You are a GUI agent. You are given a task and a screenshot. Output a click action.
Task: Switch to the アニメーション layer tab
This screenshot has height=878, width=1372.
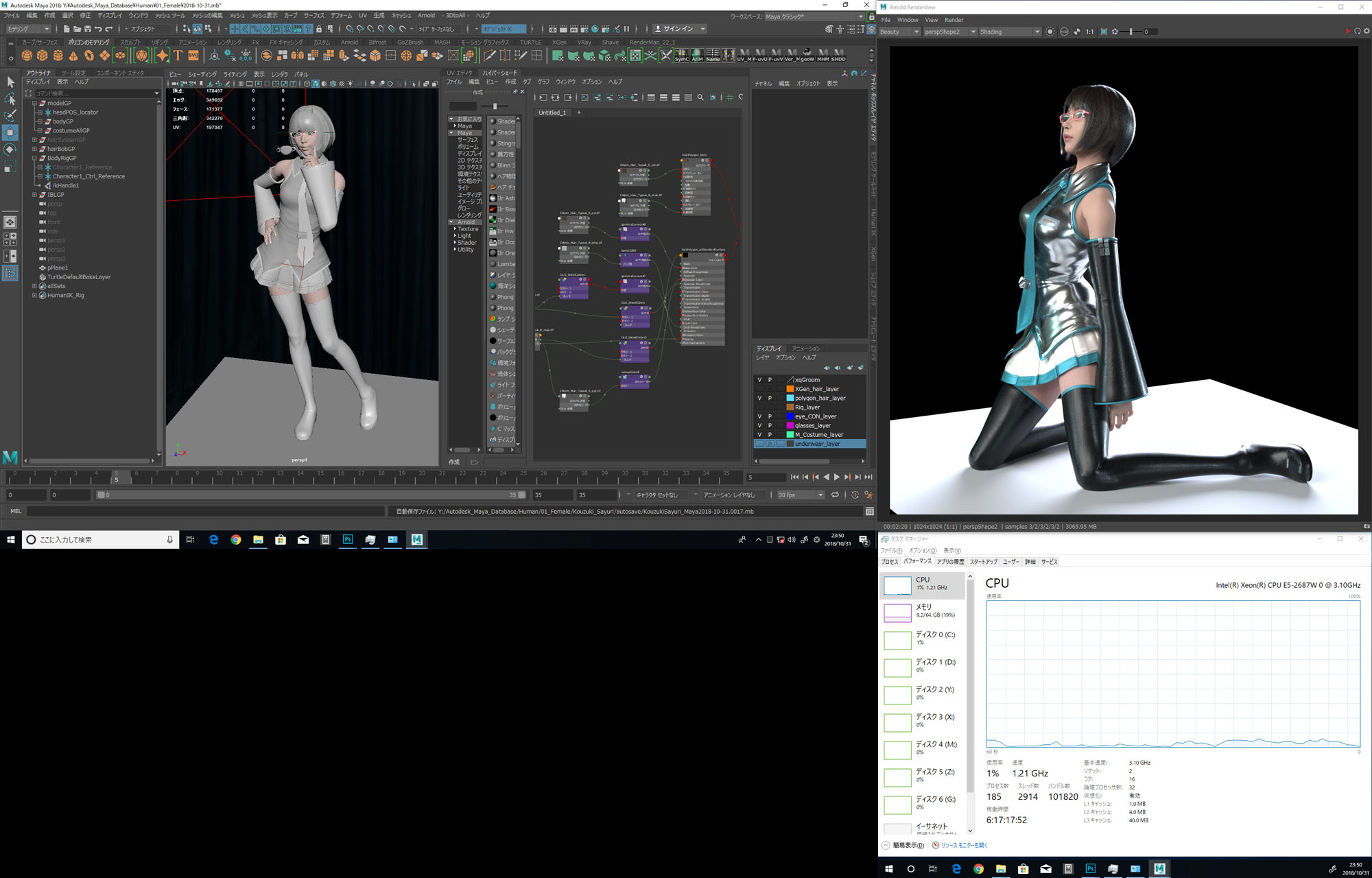click(x=806, y=348)
